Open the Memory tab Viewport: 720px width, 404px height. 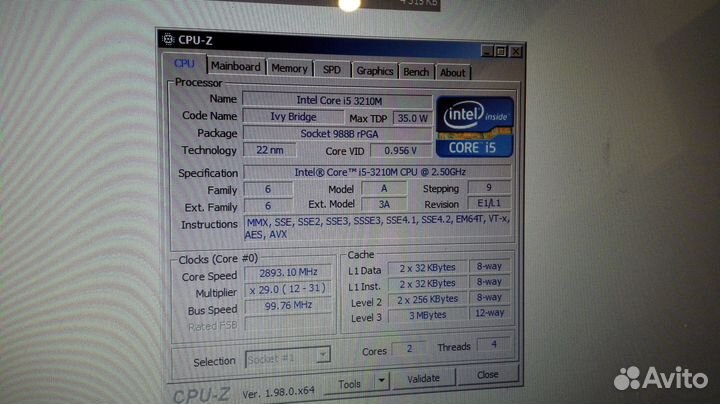point(289,68)
